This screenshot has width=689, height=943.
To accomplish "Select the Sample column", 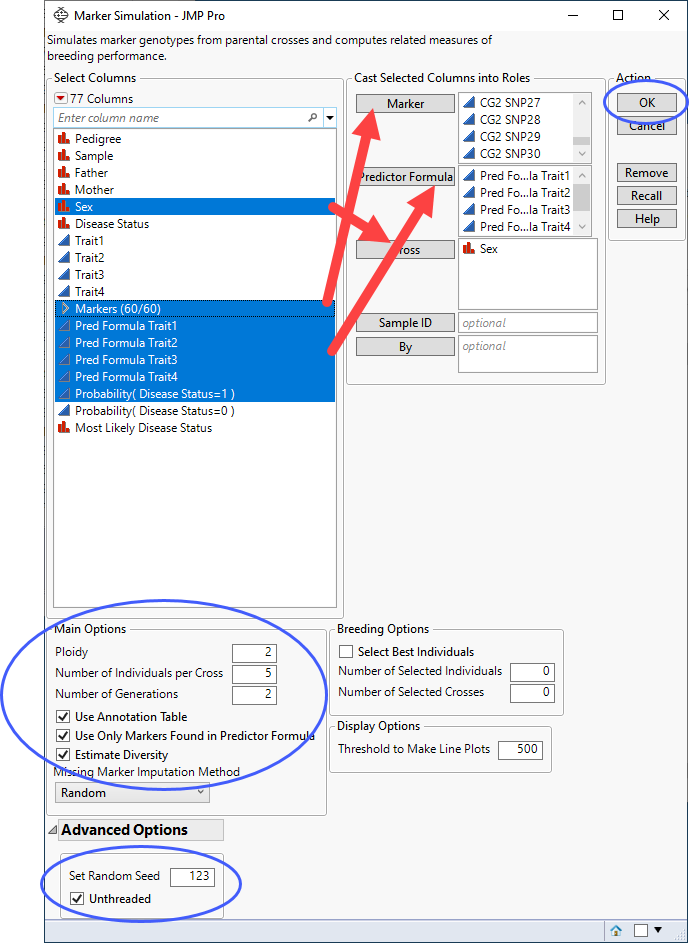I will coord(195,156).
